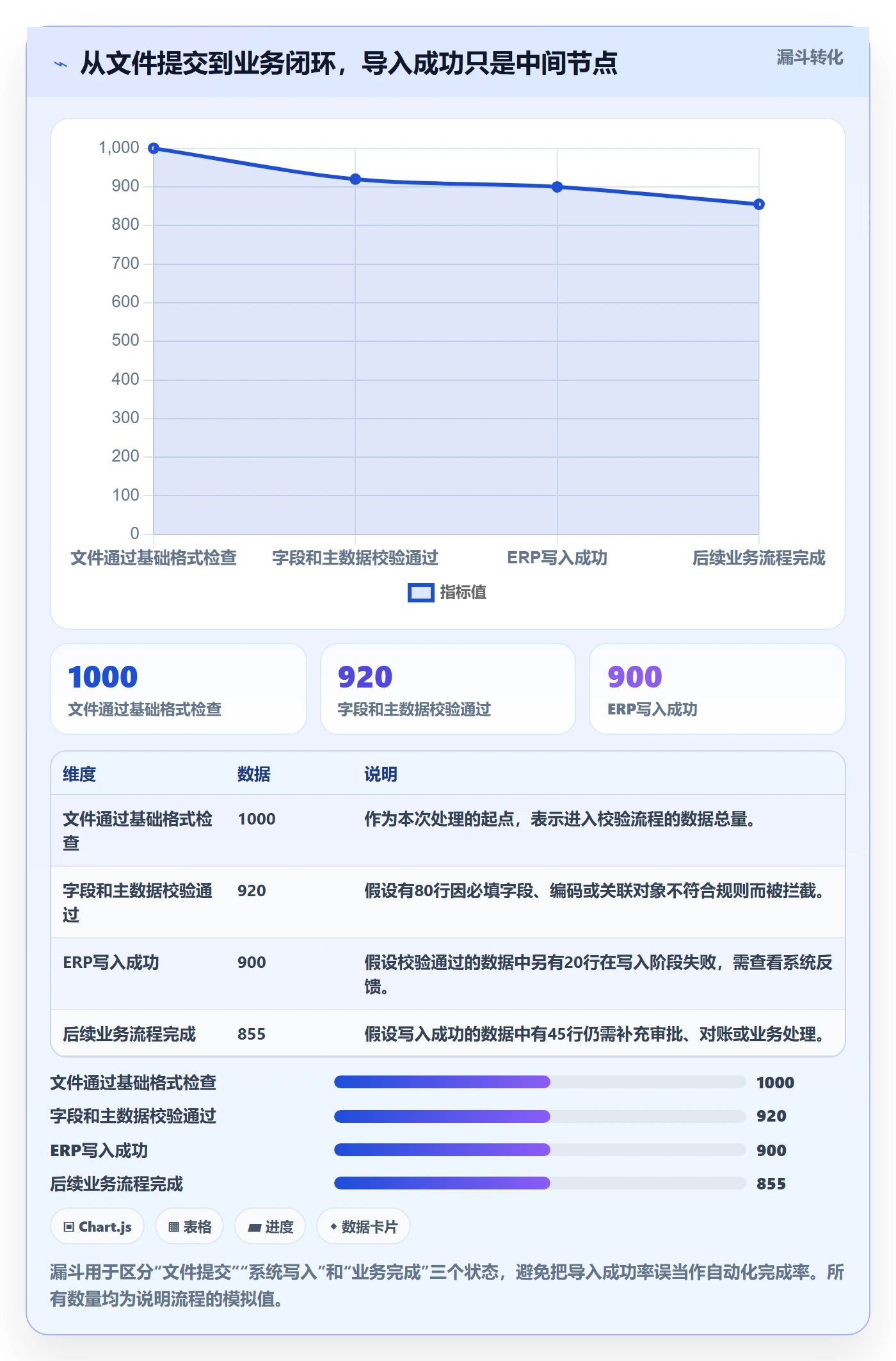Image resolution: width=896 pixels, height=1361 pixels.
Task: Click table cell ERP写入成功
Action: click(x=111, y=963)
